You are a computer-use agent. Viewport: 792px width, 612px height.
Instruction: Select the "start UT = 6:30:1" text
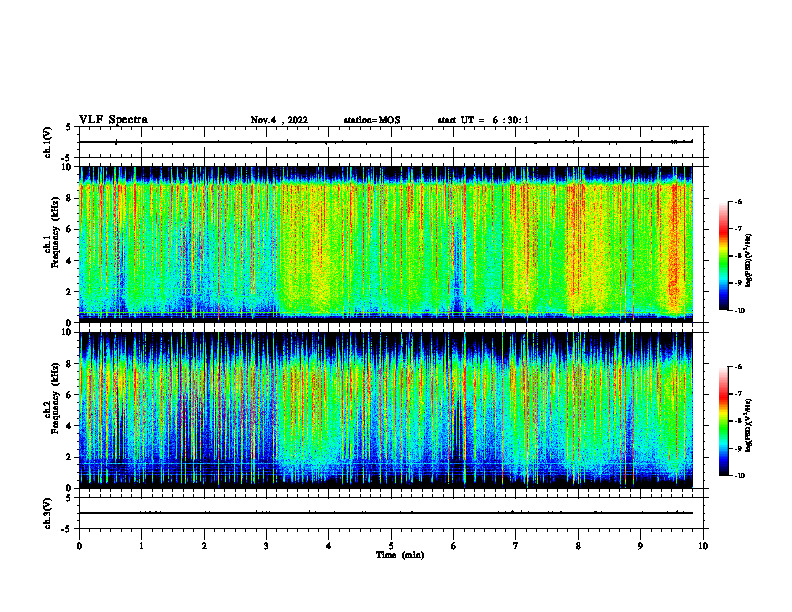[x=483, y=120]
